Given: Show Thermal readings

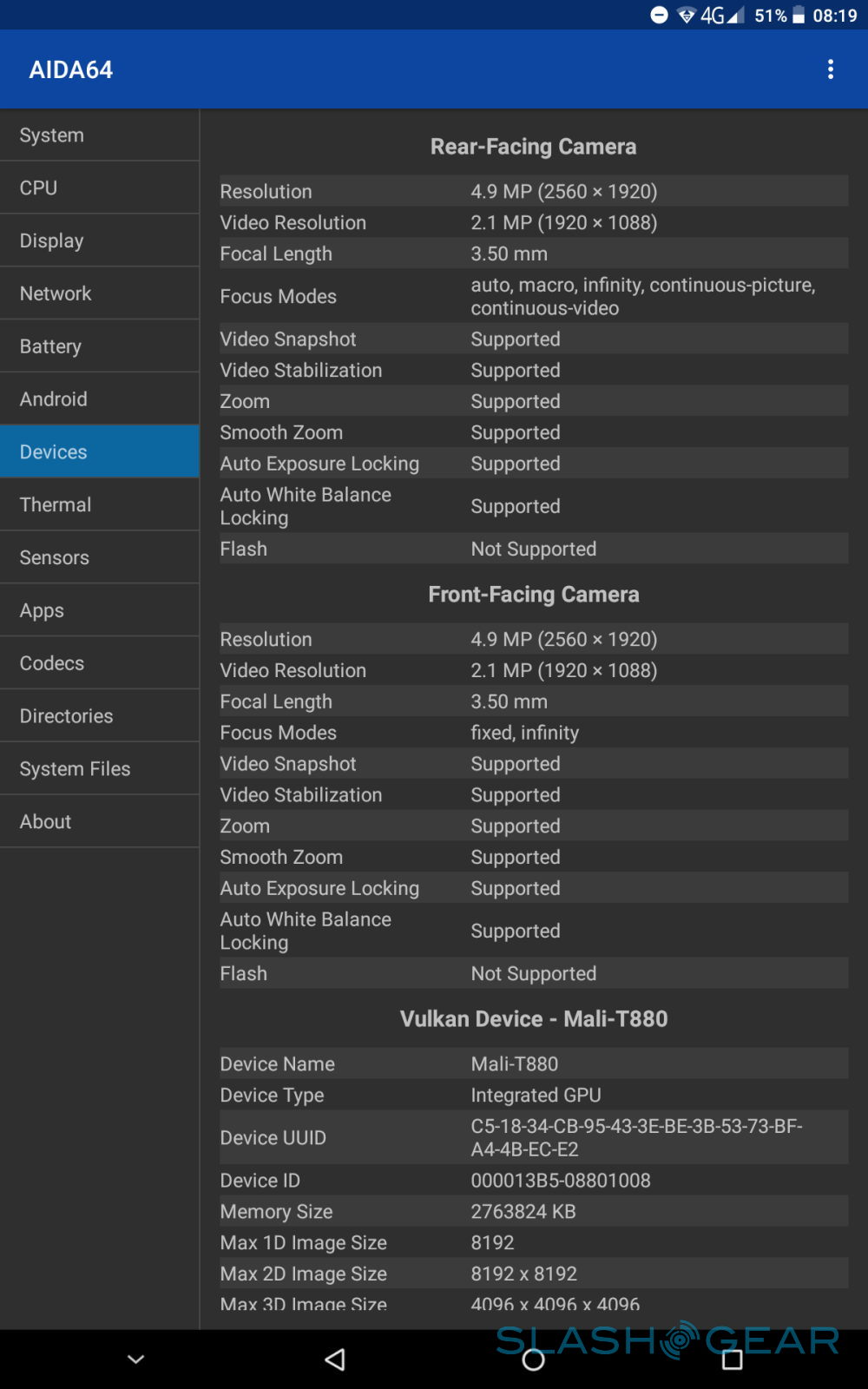Looking at the screenshot, I should (100, 505).
